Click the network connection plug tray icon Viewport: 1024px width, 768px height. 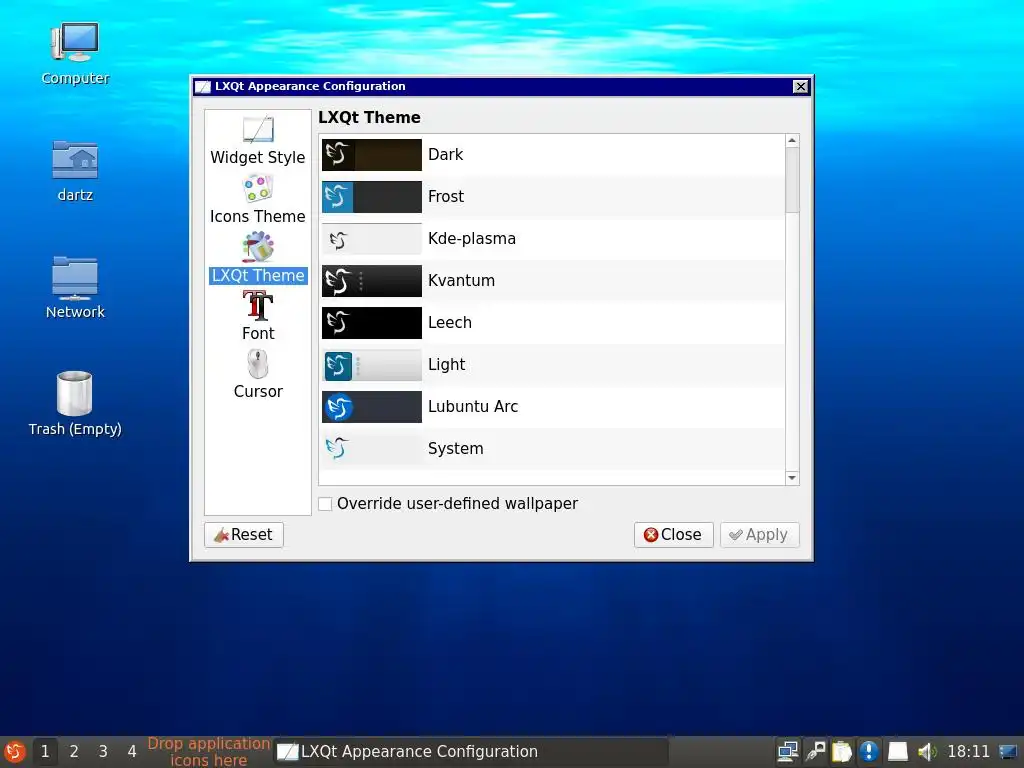(815, 752)
